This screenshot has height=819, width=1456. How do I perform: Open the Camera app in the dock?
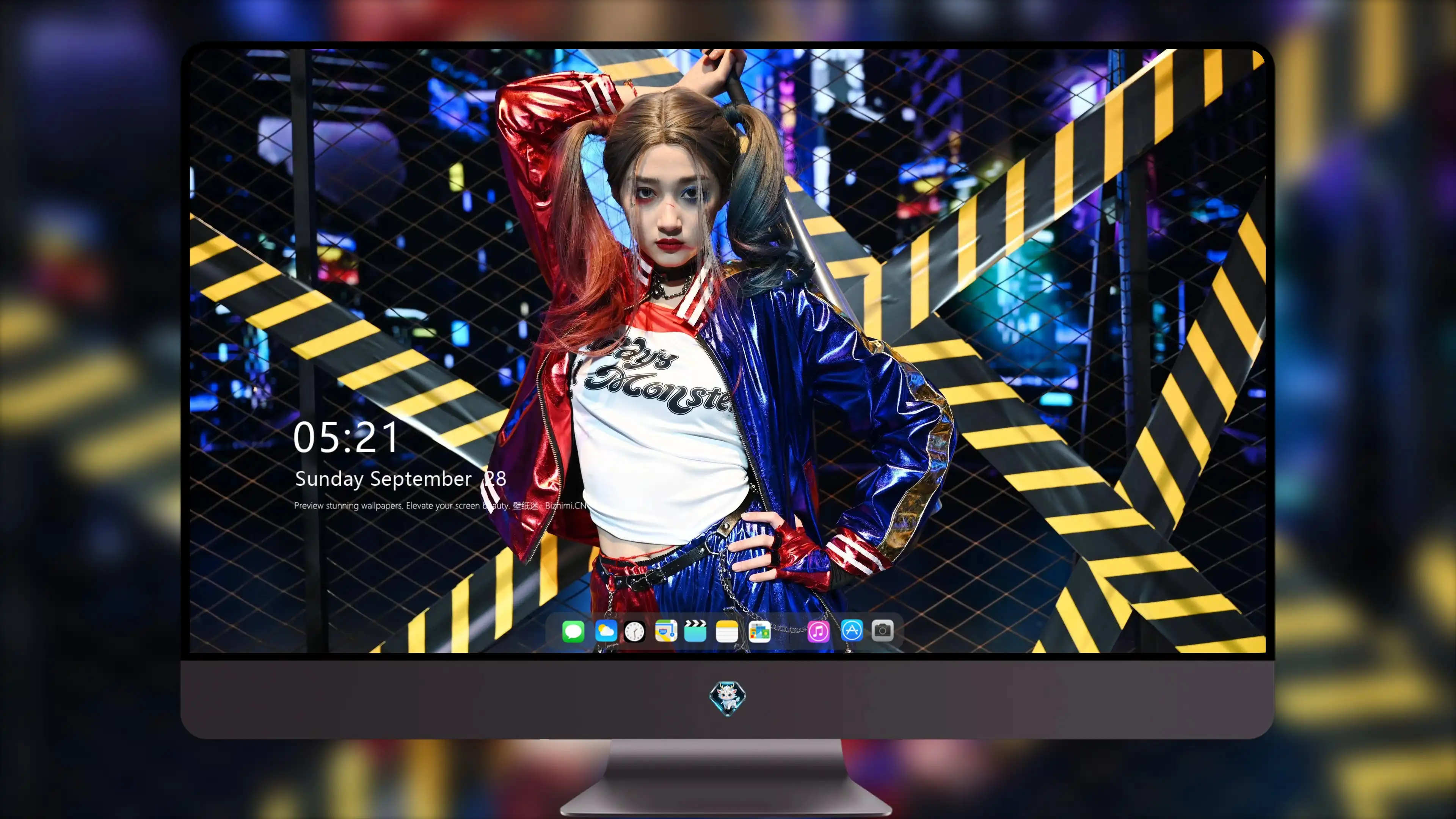pos(882,631)
